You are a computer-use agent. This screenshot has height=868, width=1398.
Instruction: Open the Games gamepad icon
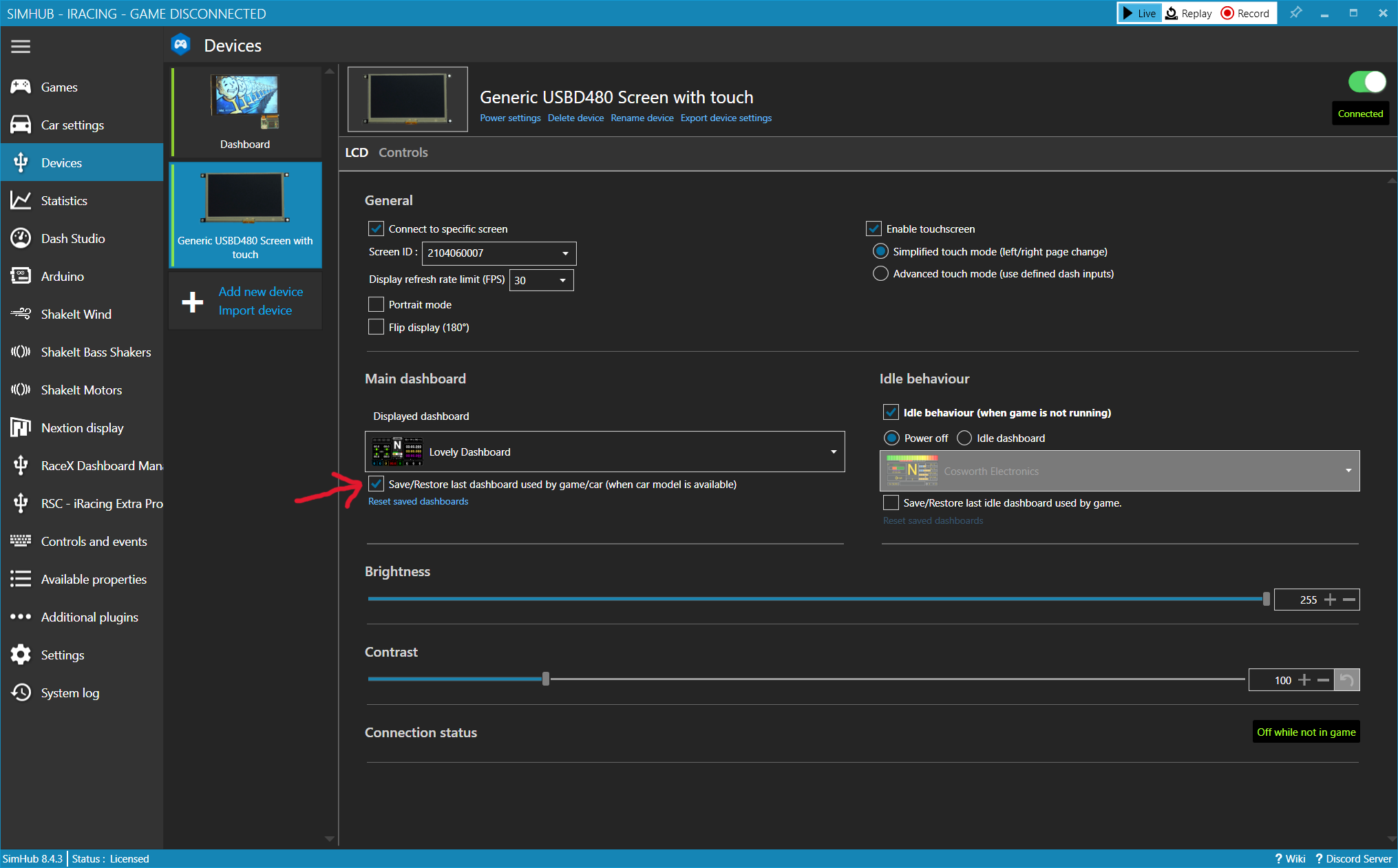[x=21, y=87]
